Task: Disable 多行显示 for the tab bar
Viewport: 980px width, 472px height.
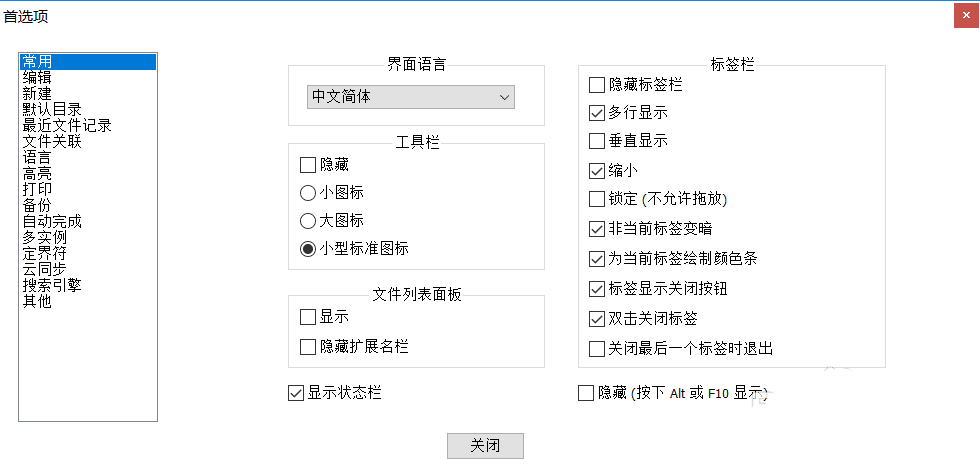Action: tap(598, 113)
